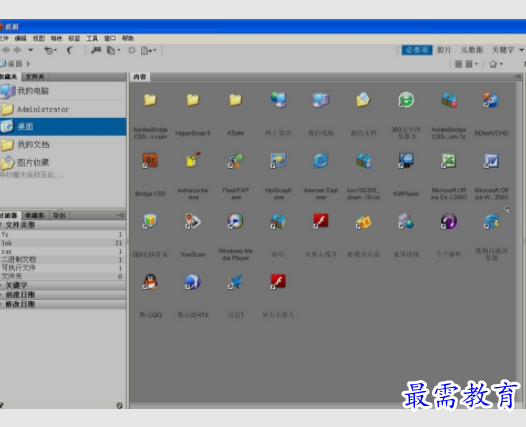Screen dimensions: 526x427
Task: Select the HyperSnap 6 folder thumbnail
Action: [x=193, y=100]
